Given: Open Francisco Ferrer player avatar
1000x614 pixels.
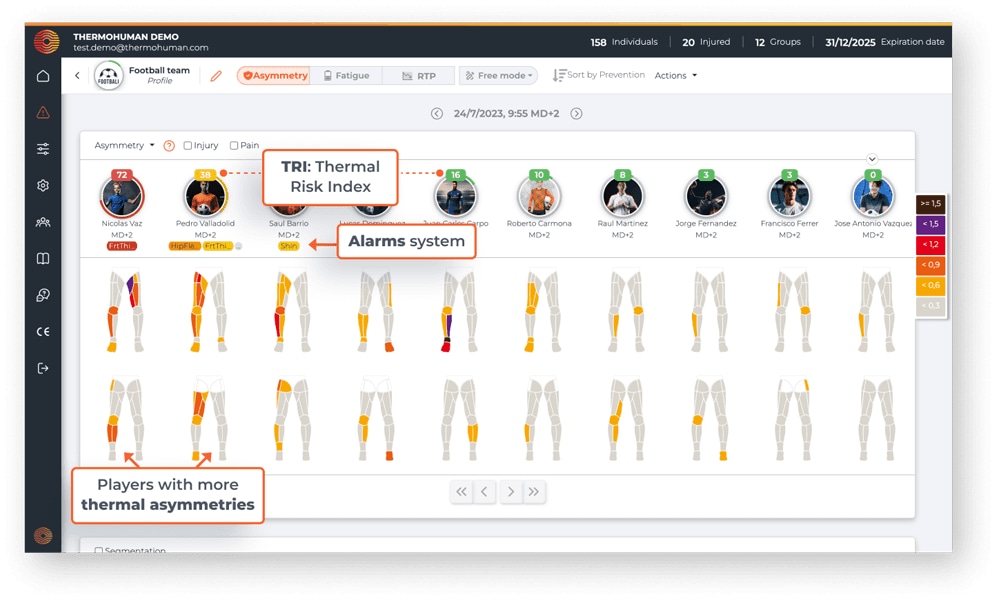Looking at the screenshot, I should (x=790, y=195).
